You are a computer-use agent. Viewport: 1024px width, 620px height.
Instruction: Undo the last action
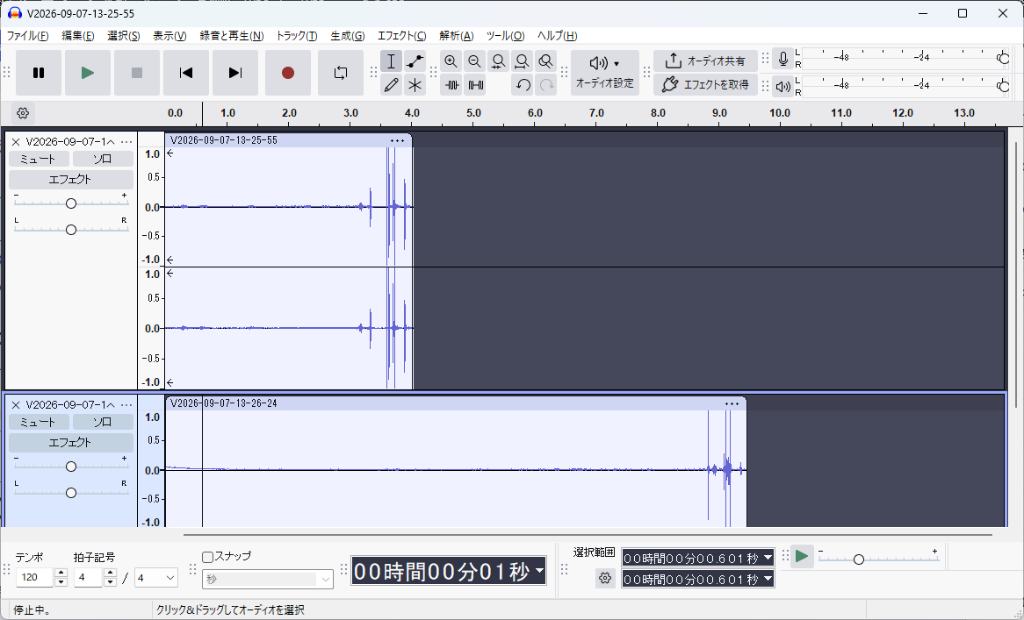[x=522, y=85]
